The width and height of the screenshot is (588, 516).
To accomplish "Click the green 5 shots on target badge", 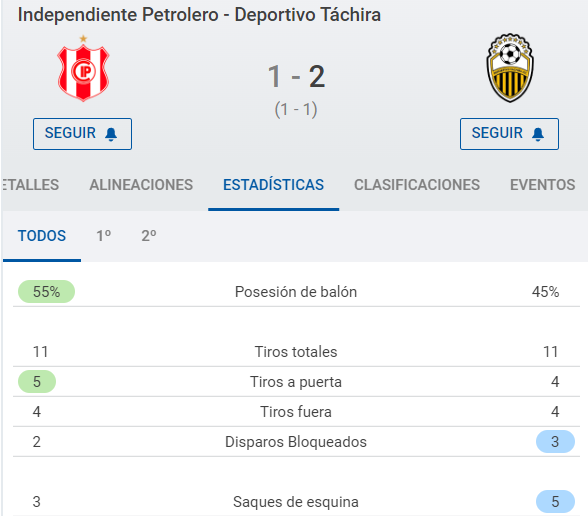I will tap(37, 381).
